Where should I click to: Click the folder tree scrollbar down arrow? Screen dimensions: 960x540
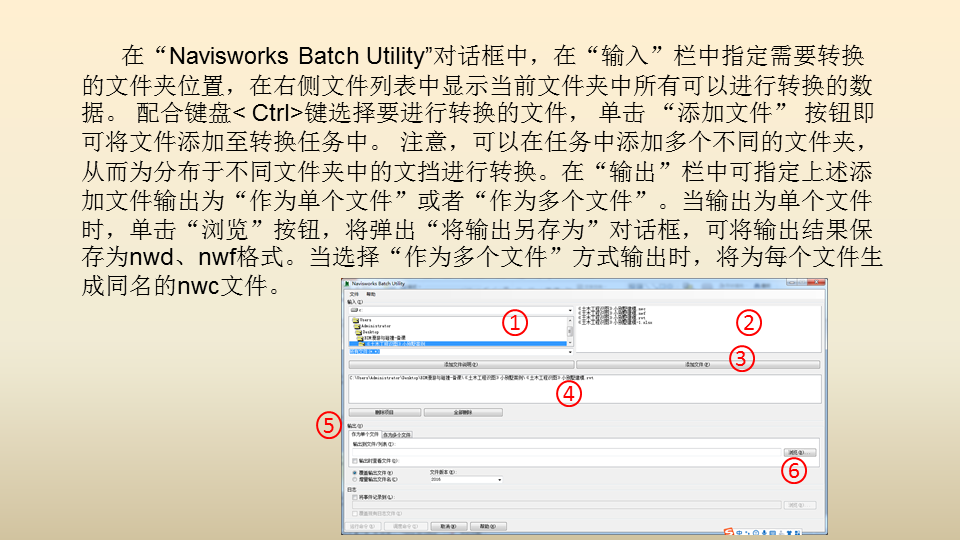tap(570, 342)
